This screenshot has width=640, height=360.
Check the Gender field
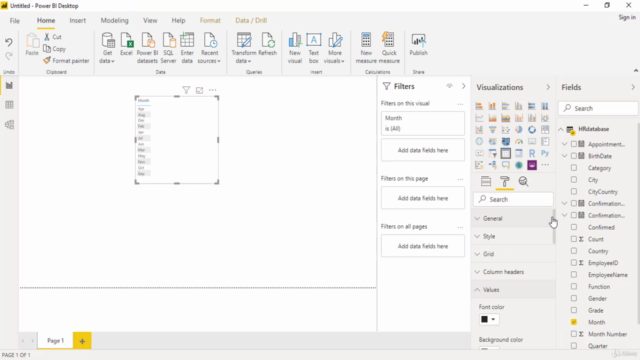[x=574, y=298]
